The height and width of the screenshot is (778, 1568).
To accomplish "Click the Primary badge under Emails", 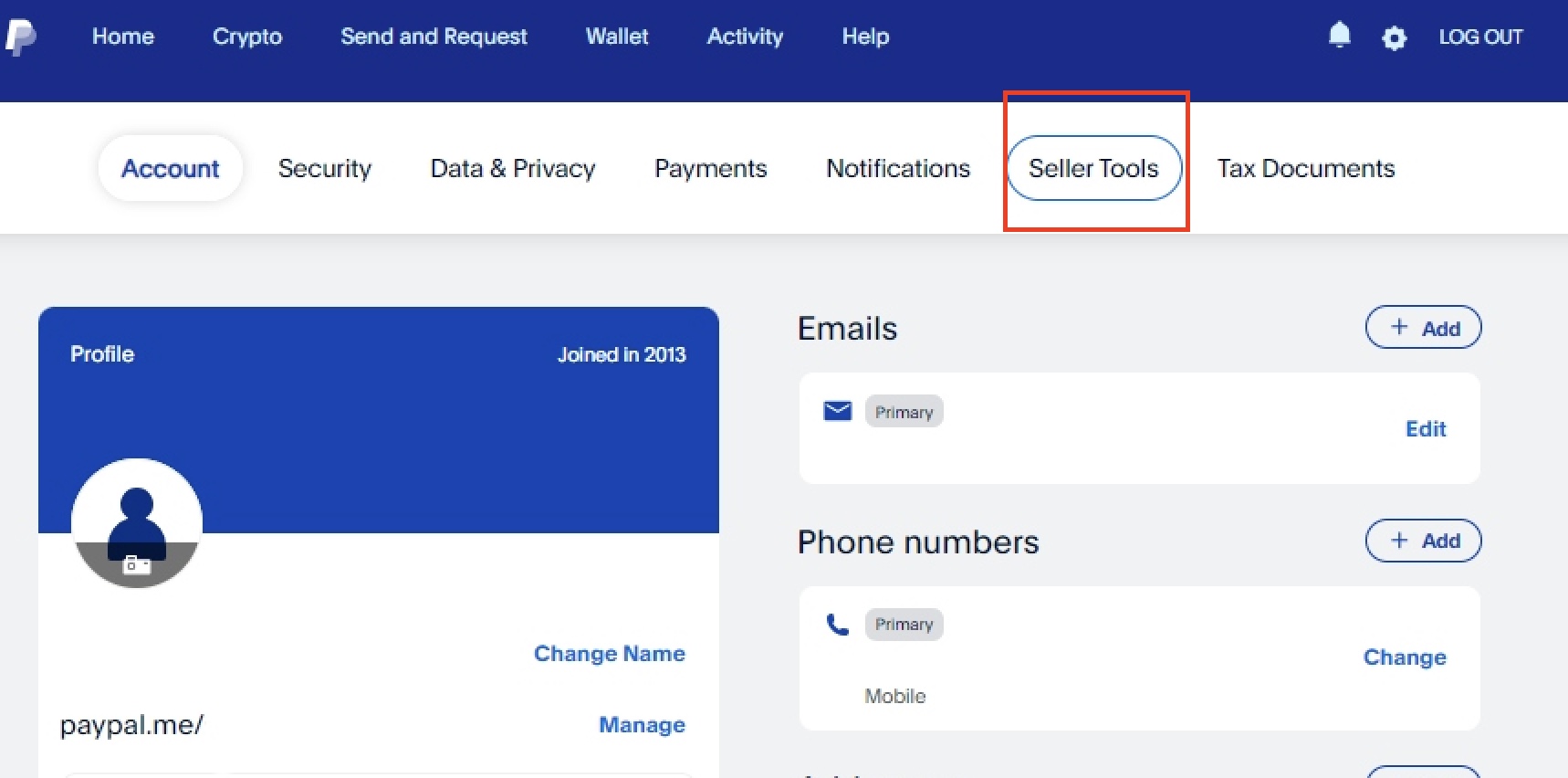I will (904, 412).
